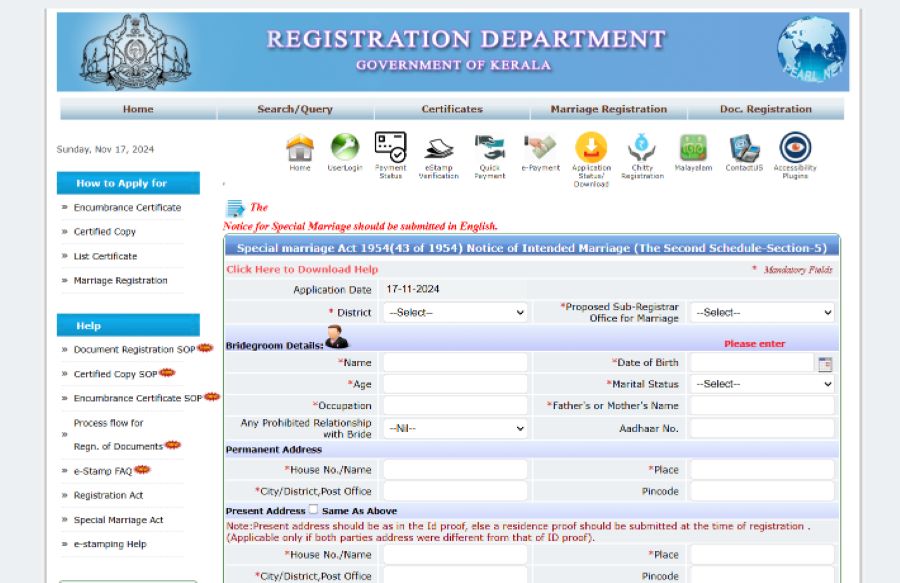Click Permanent Address City/District,Post Office field
900x583 pixels.
pyautogui.click(x=455, y=491)
